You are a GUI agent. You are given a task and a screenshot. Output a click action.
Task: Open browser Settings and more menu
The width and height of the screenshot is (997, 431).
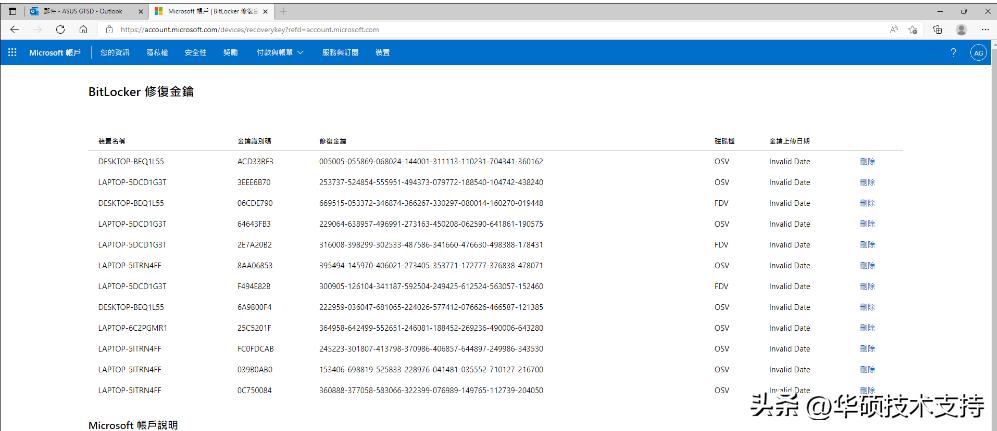984,29
